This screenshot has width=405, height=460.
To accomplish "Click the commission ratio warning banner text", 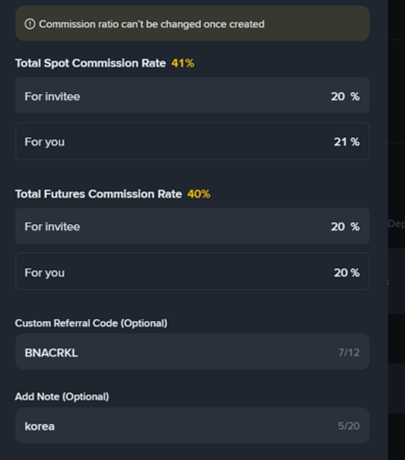I will [x=152, y=24].
